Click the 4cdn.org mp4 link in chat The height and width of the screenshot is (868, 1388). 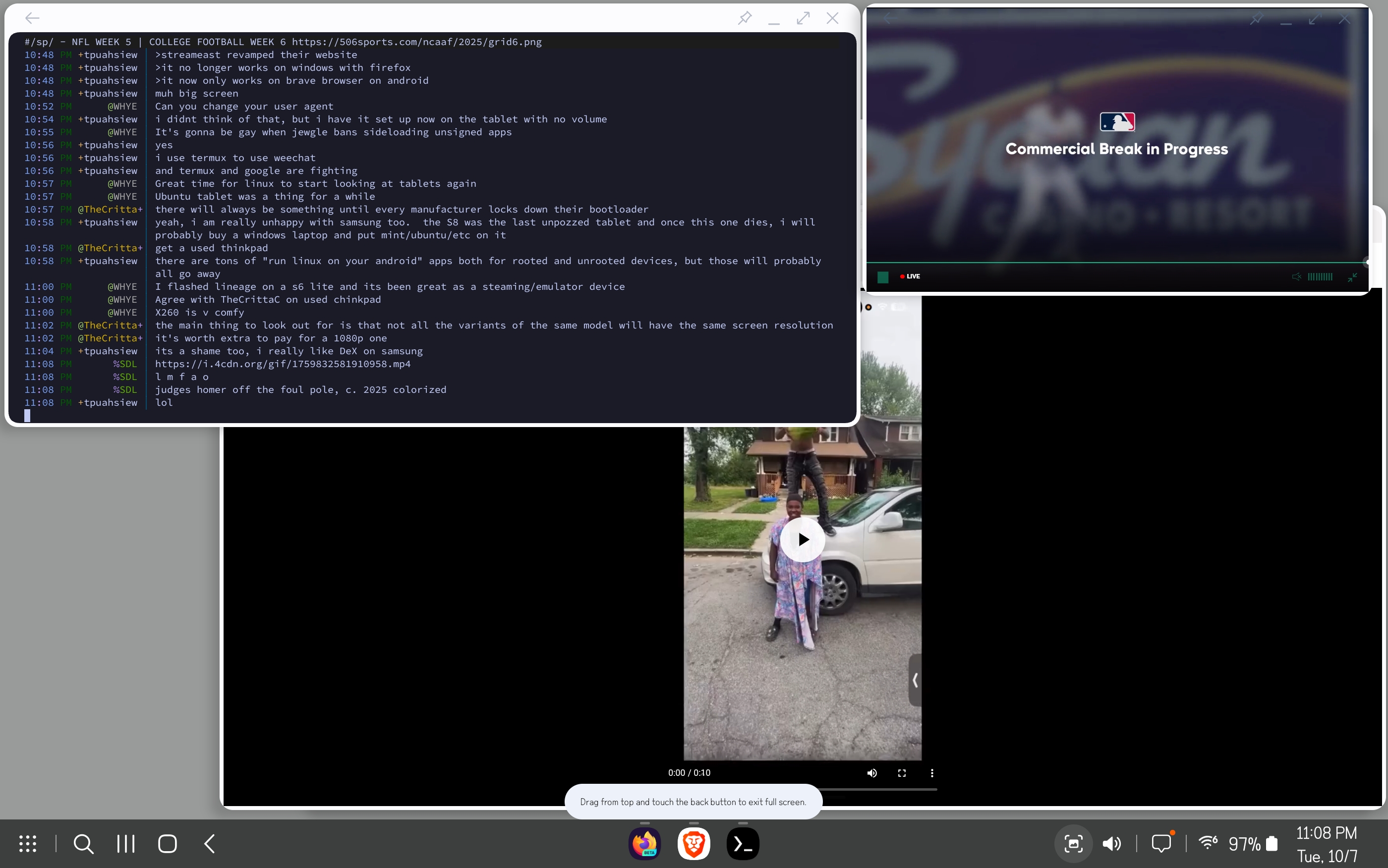[x=283, y=364]
